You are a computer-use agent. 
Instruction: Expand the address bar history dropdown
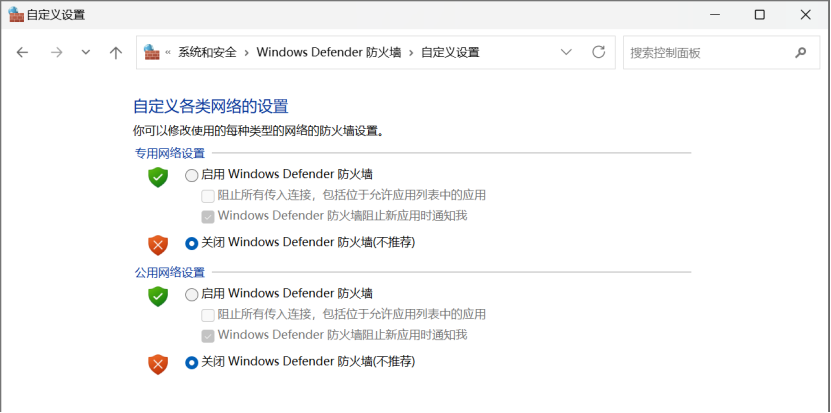(x=566, y=52)
